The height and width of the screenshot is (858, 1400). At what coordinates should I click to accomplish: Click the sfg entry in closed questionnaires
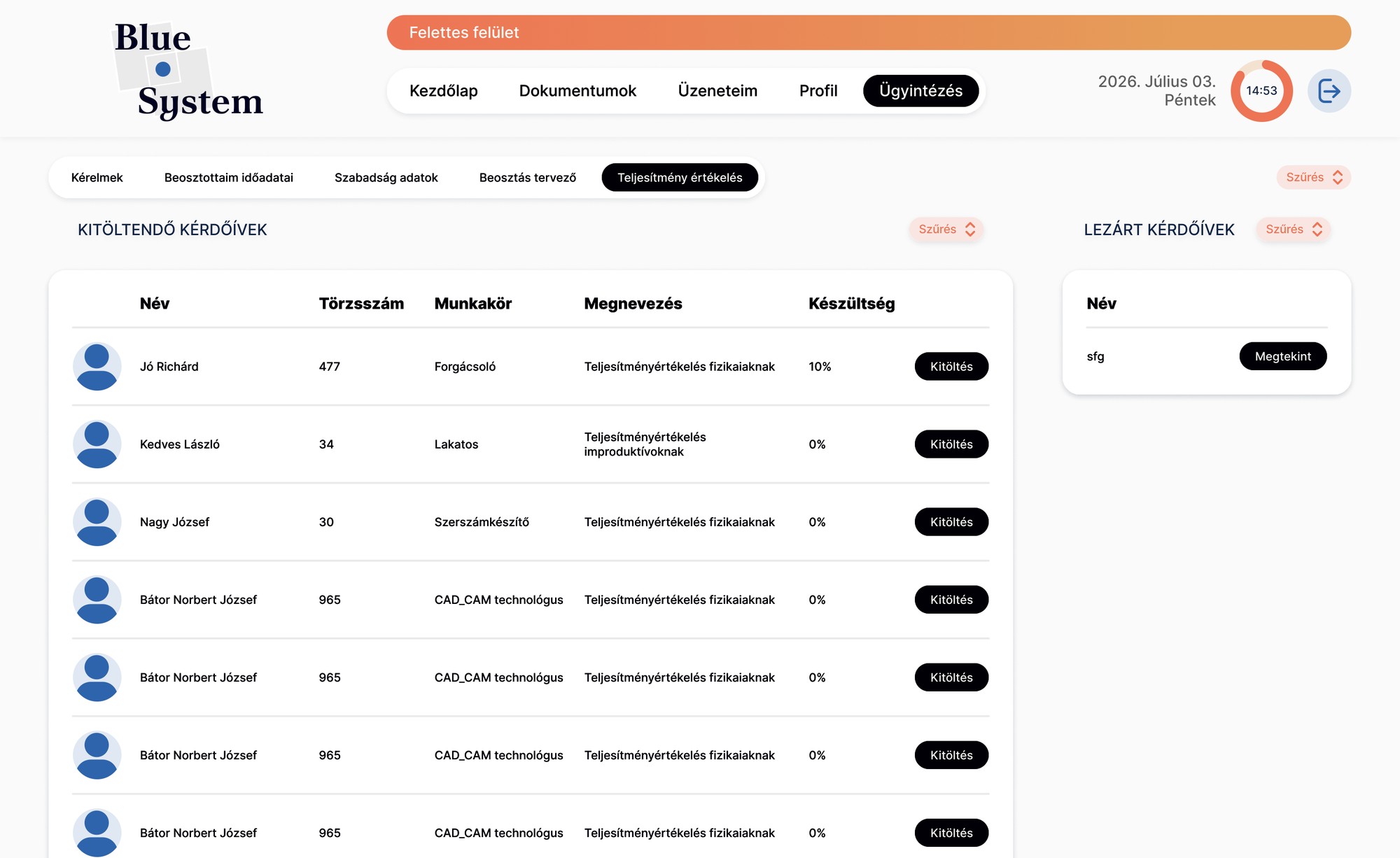click(x=1095, y=356)
